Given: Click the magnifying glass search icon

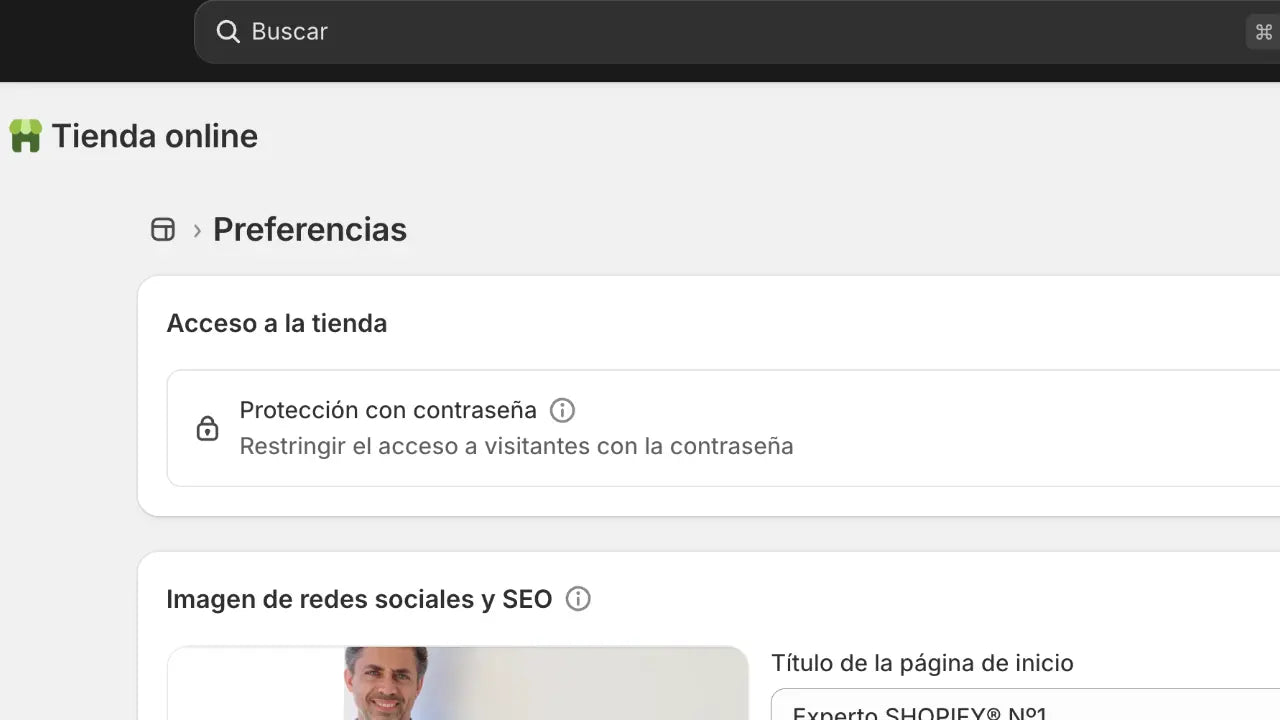Looking at the screenshot, I should (x=227, y=31).
